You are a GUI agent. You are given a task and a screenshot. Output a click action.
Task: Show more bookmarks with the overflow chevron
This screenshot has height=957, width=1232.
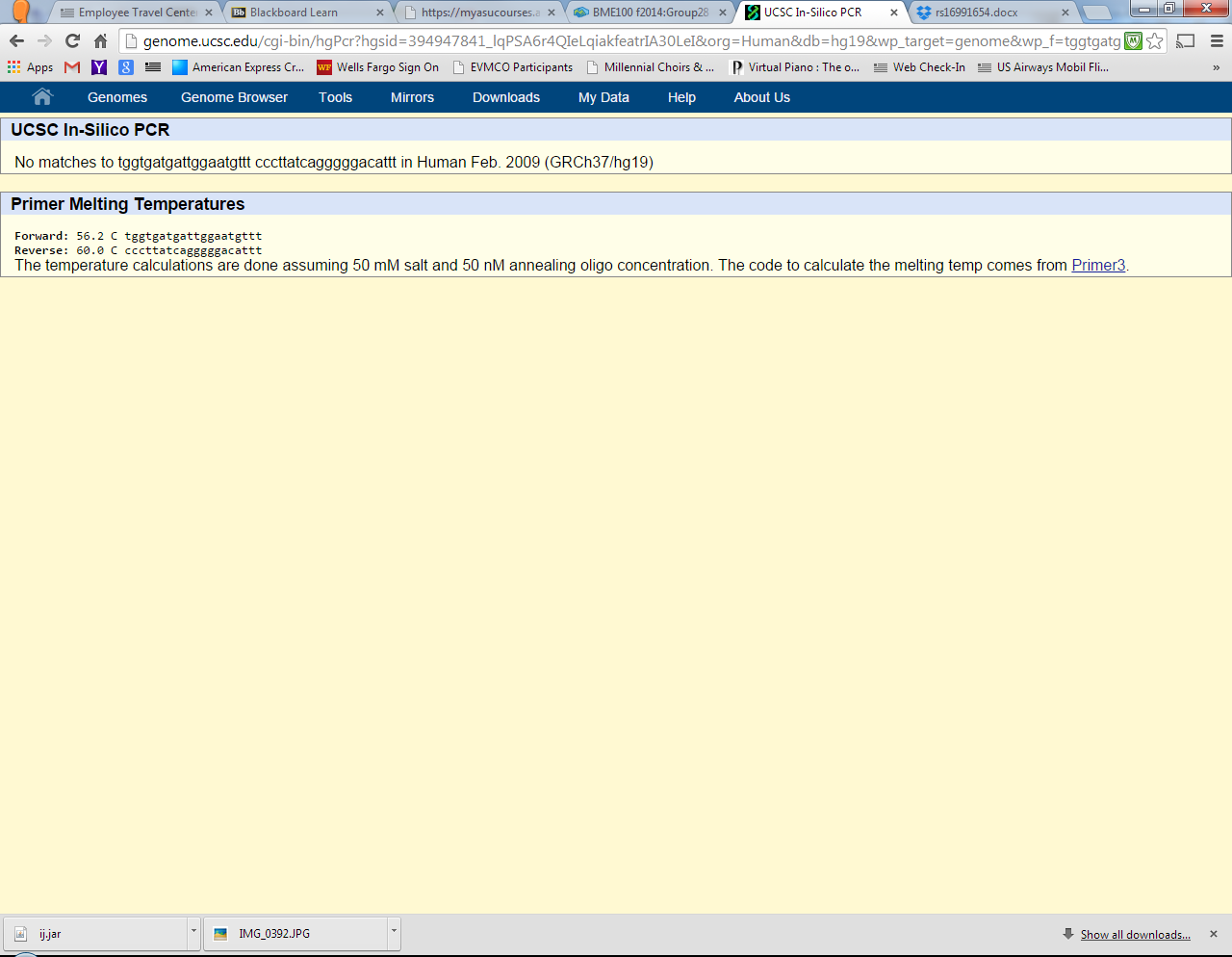(1216, 67)
